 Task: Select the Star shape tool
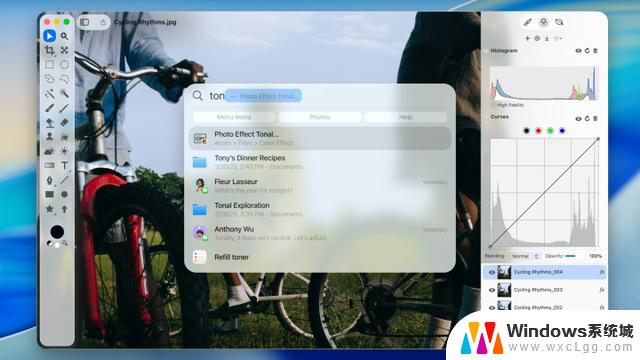point(49,209)
